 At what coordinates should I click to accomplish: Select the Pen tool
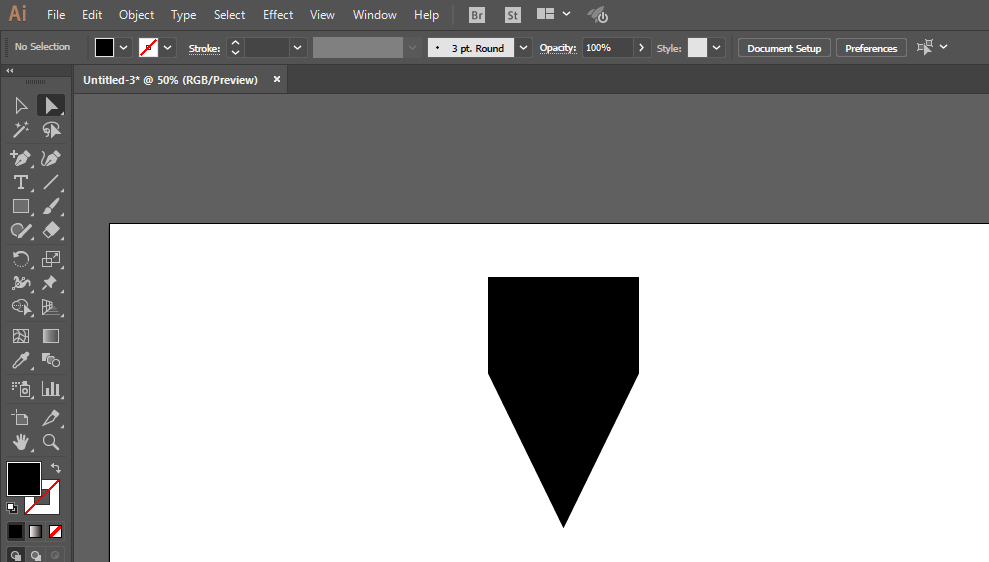[x=21, y=158]
